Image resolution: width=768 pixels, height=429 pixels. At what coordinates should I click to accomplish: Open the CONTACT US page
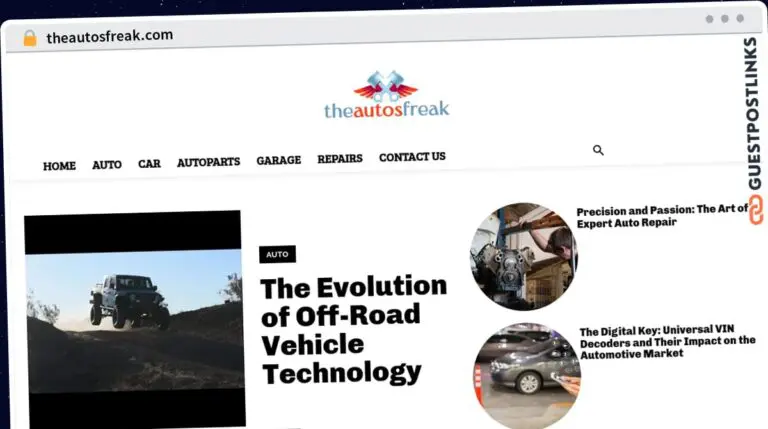pos(412,157)
